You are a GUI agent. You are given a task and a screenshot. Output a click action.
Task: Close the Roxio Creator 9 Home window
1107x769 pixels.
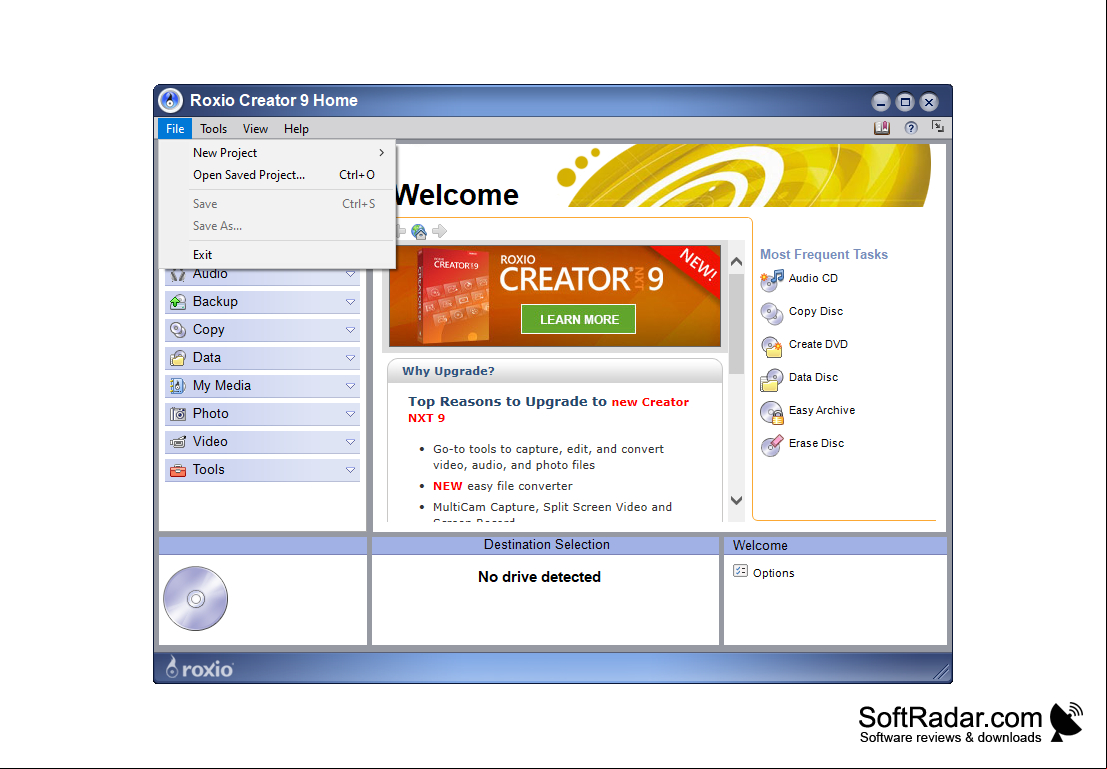pos(929,102)
